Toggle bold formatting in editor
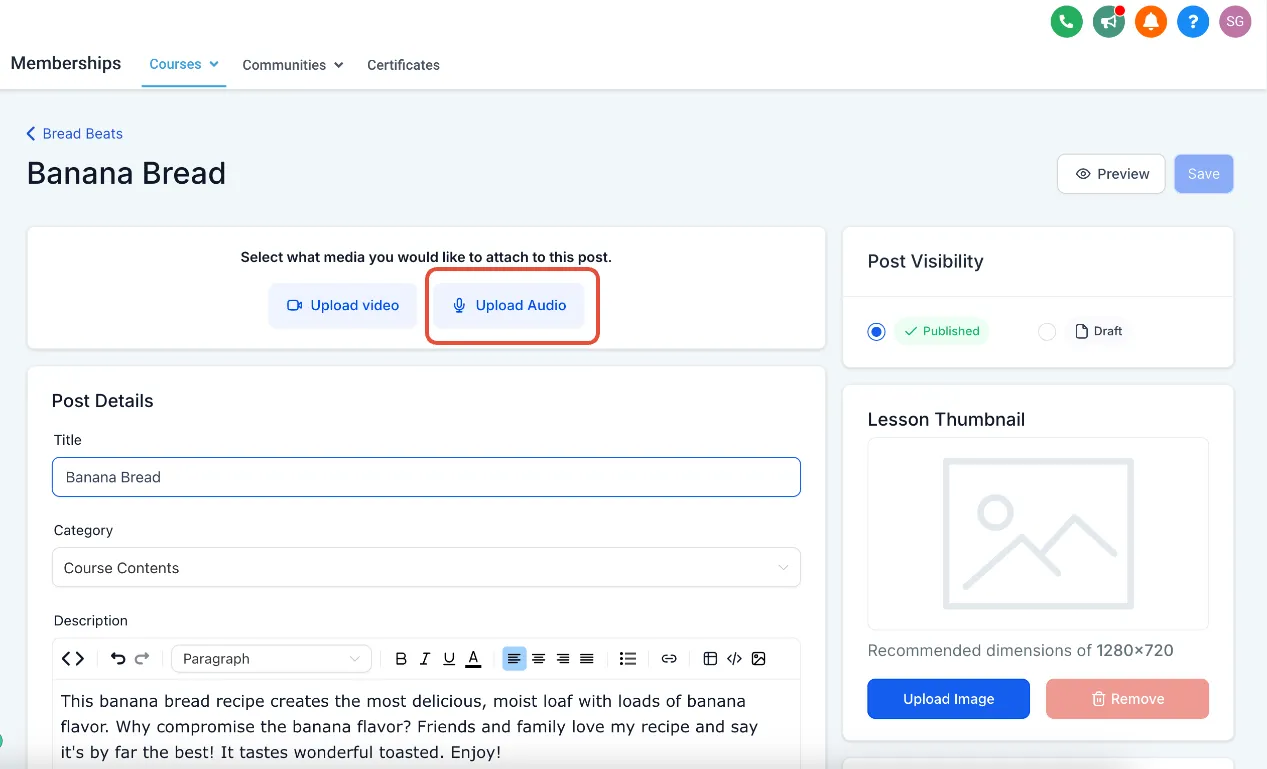 pyautogui.click(x=401, y=659)
